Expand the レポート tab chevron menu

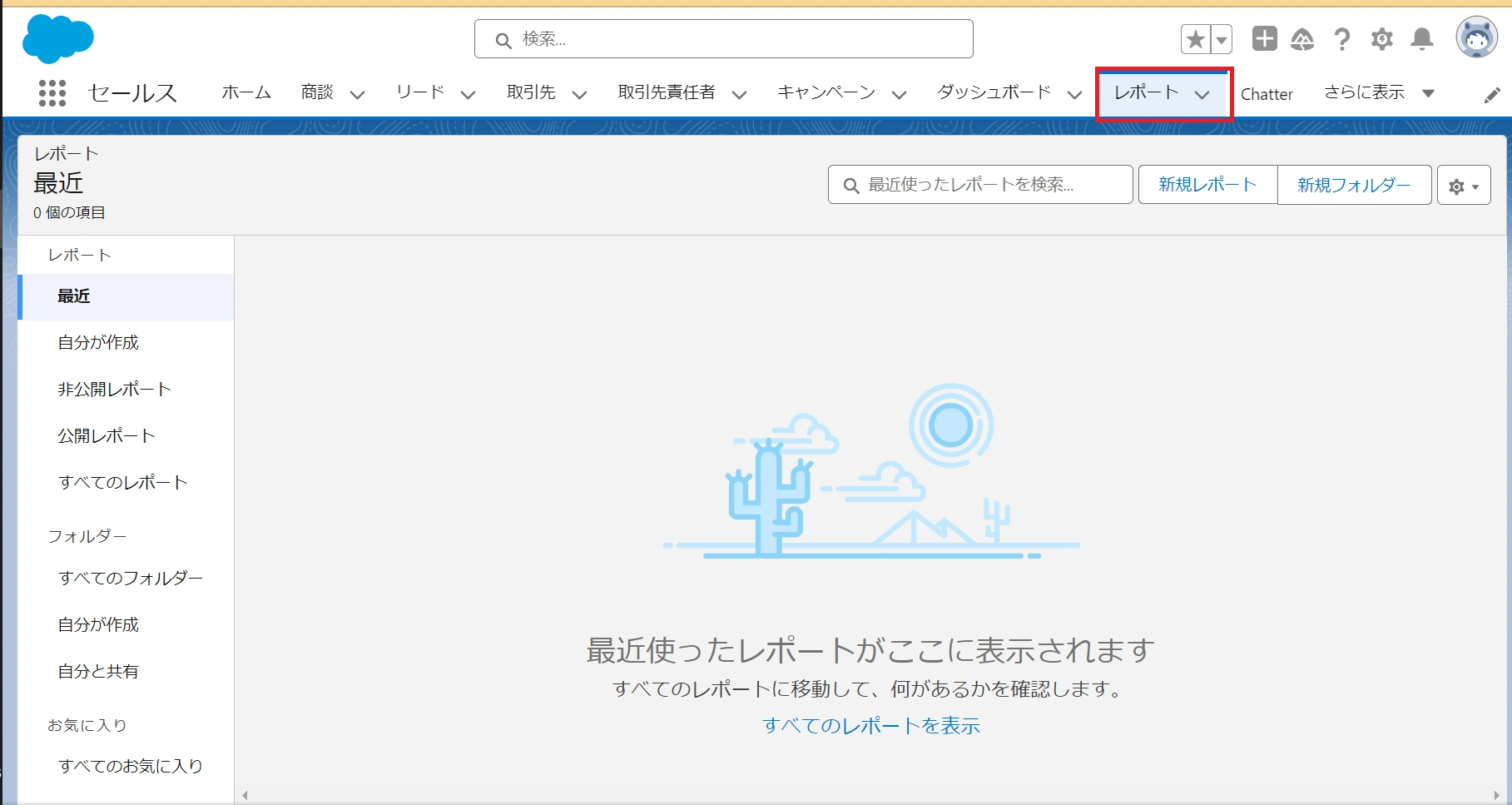click(1202, 95)
